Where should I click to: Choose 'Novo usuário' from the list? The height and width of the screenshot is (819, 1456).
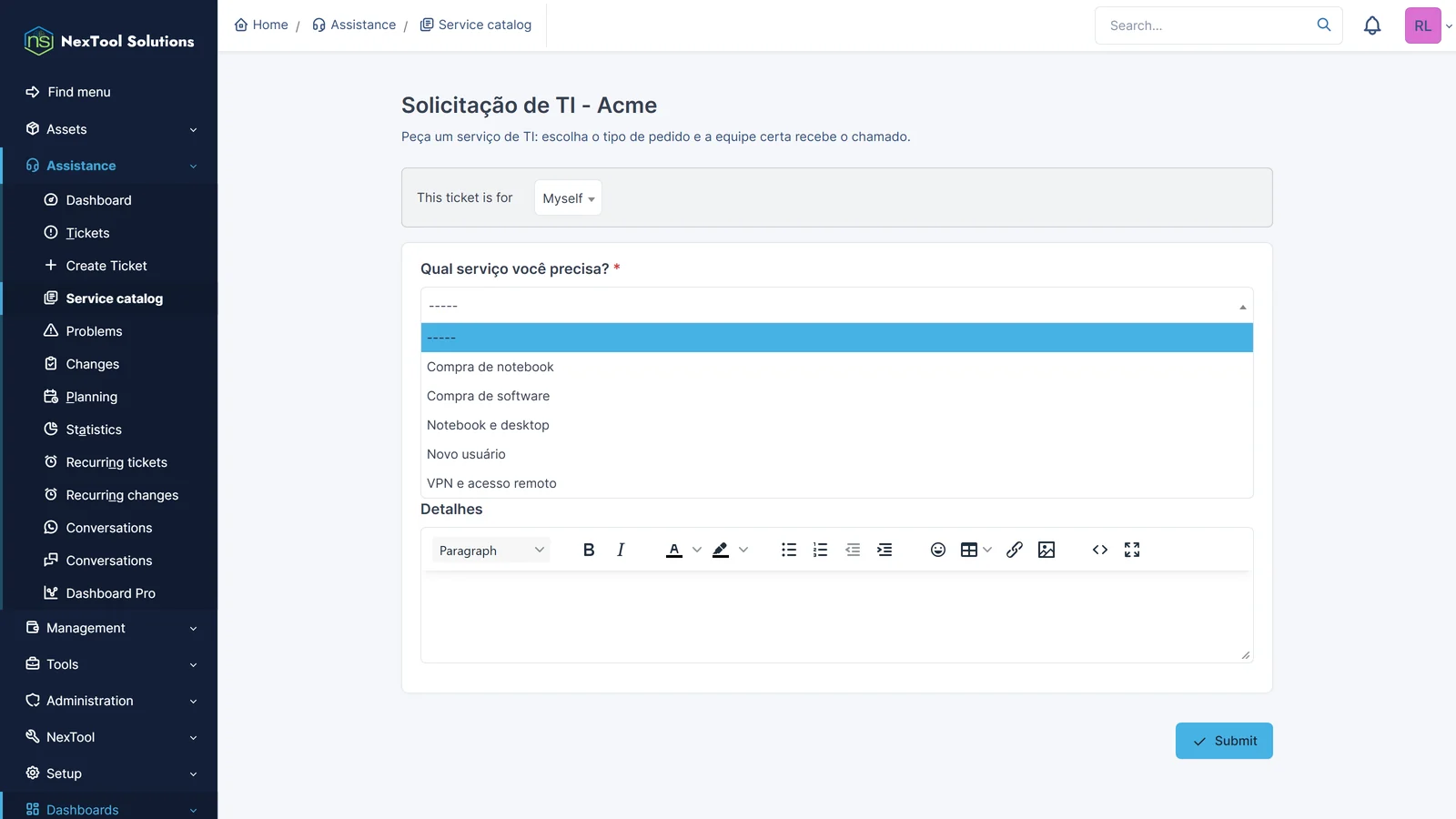tap(836, 454)
